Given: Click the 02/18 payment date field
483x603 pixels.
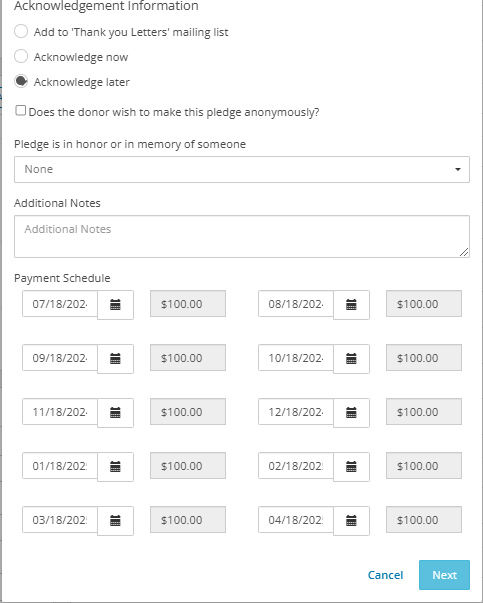Looking at the screenshot, I should pos(296,466).
